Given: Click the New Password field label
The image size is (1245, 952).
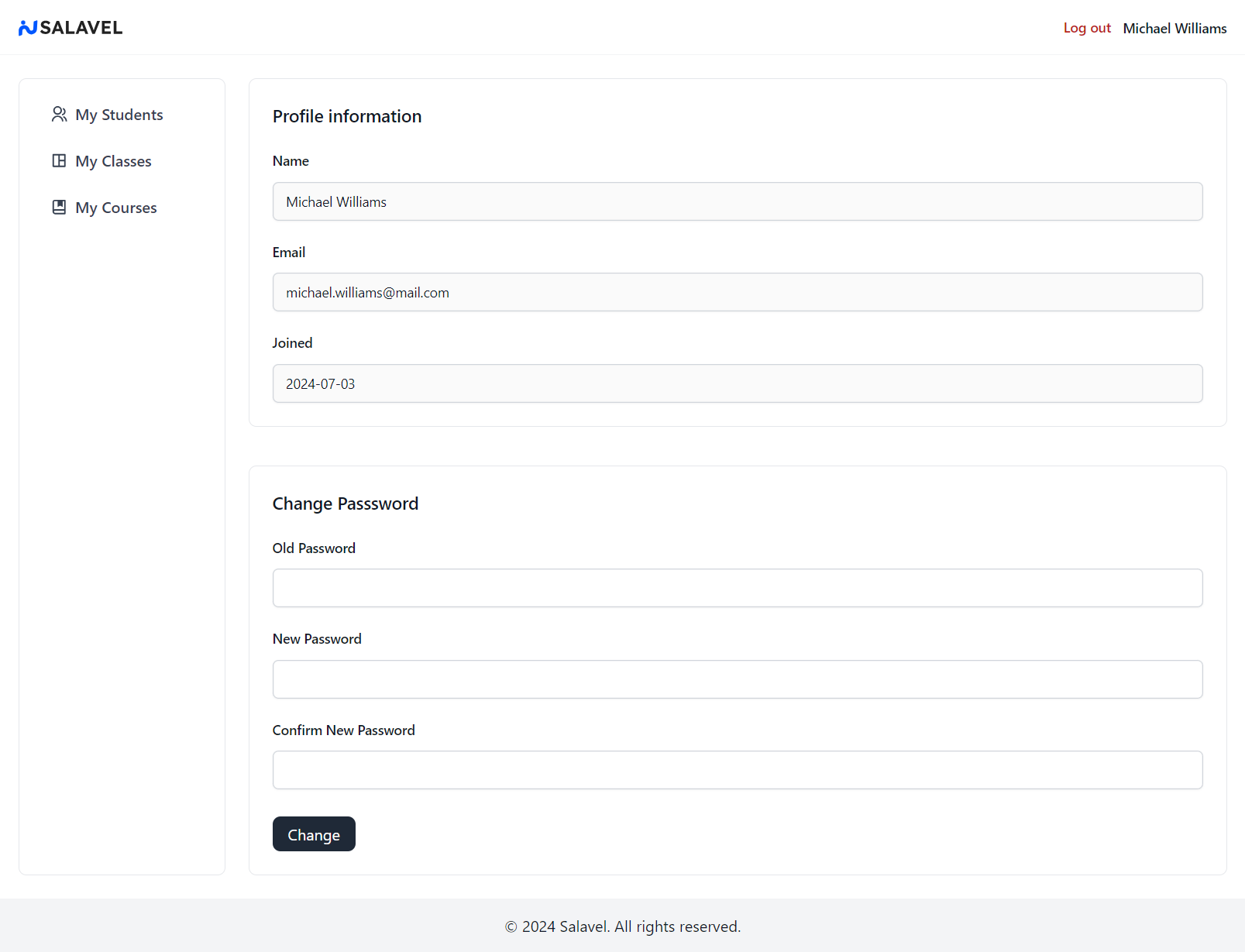Looking at the screenshot, I should tap(317, 639).
